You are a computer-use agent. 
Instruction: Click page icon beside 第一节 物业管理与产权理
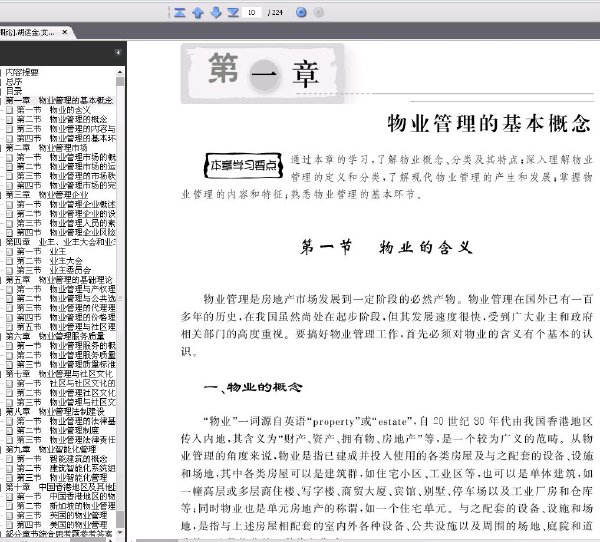(x=10, y=289)
